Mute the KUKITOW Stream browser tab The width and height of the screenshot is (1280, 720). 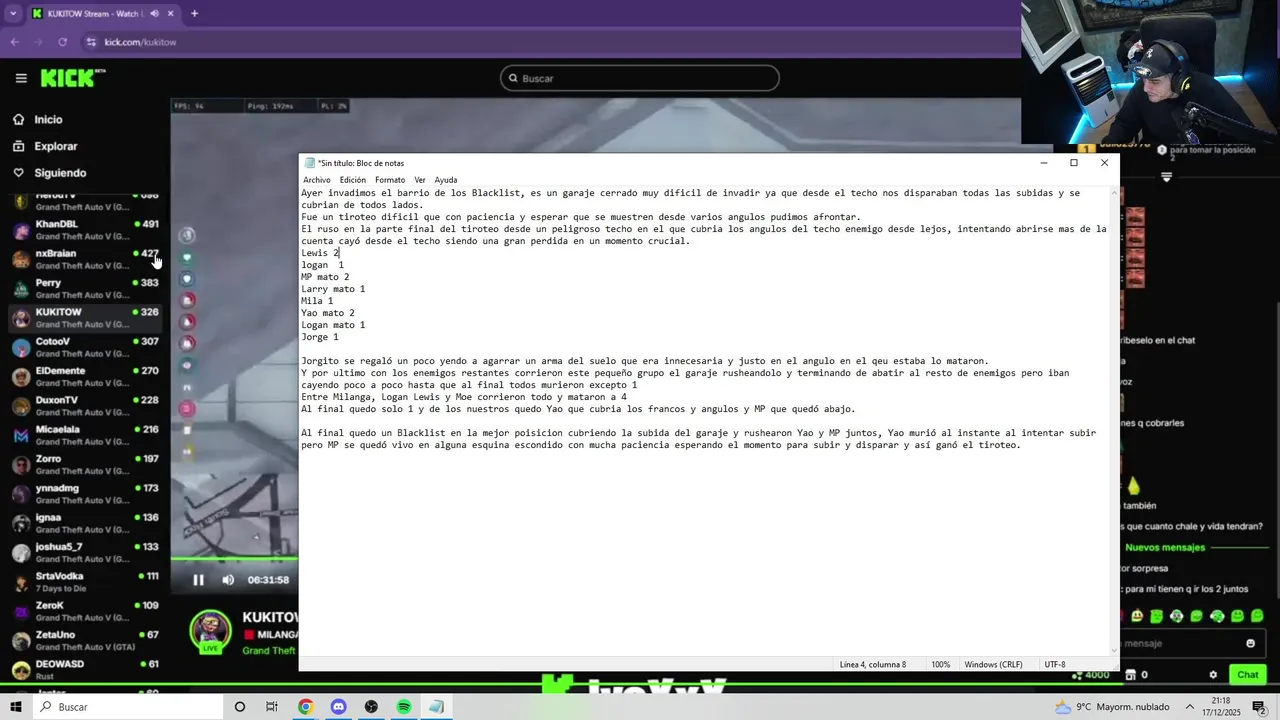click(x=155, y=14)
